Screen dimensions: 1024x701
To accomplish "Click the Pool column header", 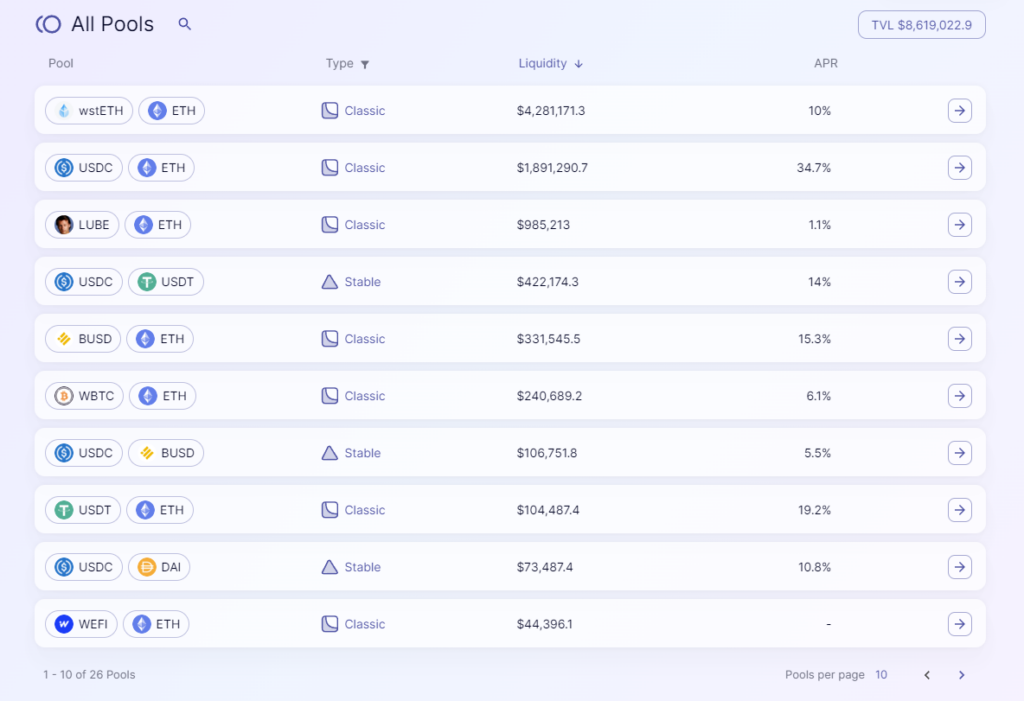I will click(61, 63).
